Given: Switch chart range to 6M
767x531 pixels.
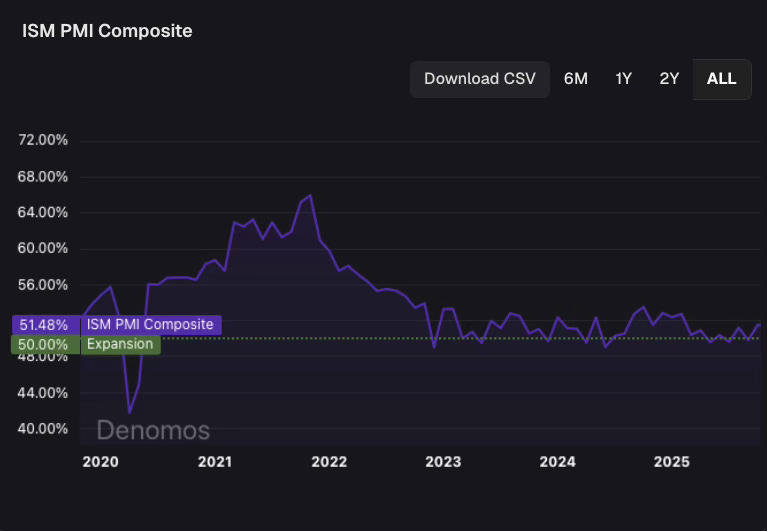Looking at the screenshot, I should [x=576, y=79].
